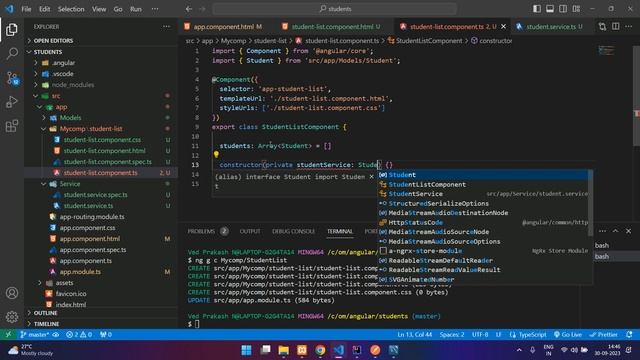Open Run and Debug view
Viewport: 640px width, 360px height.
(x=12, y=102)
